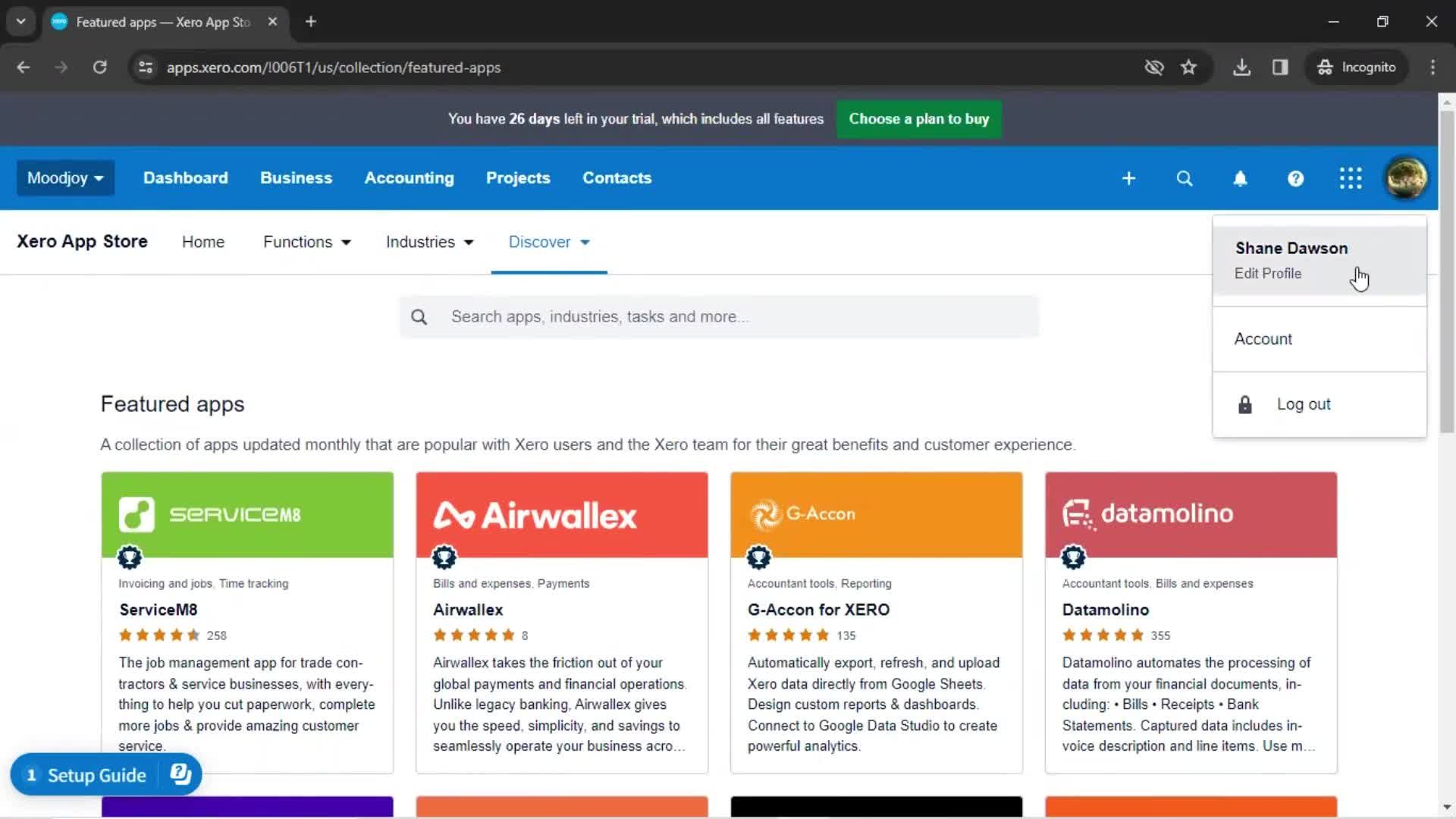The width and height of the screenshot is (1456, 819).
Task: Click 'Bills and expenses, Payments' category text
Action: [x=511, y=584]
